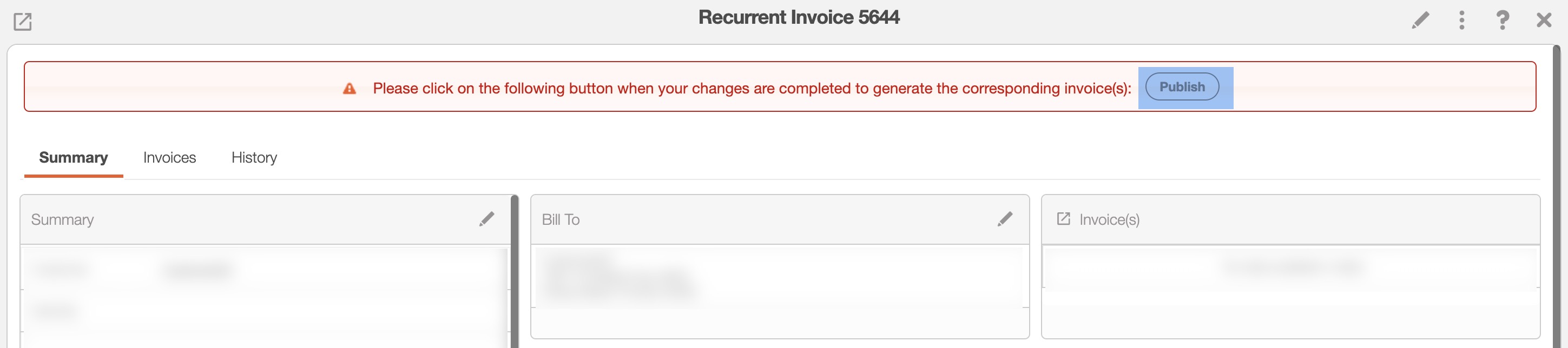
Task: Click the red warning triangle icon
Action: pos(350,89)
